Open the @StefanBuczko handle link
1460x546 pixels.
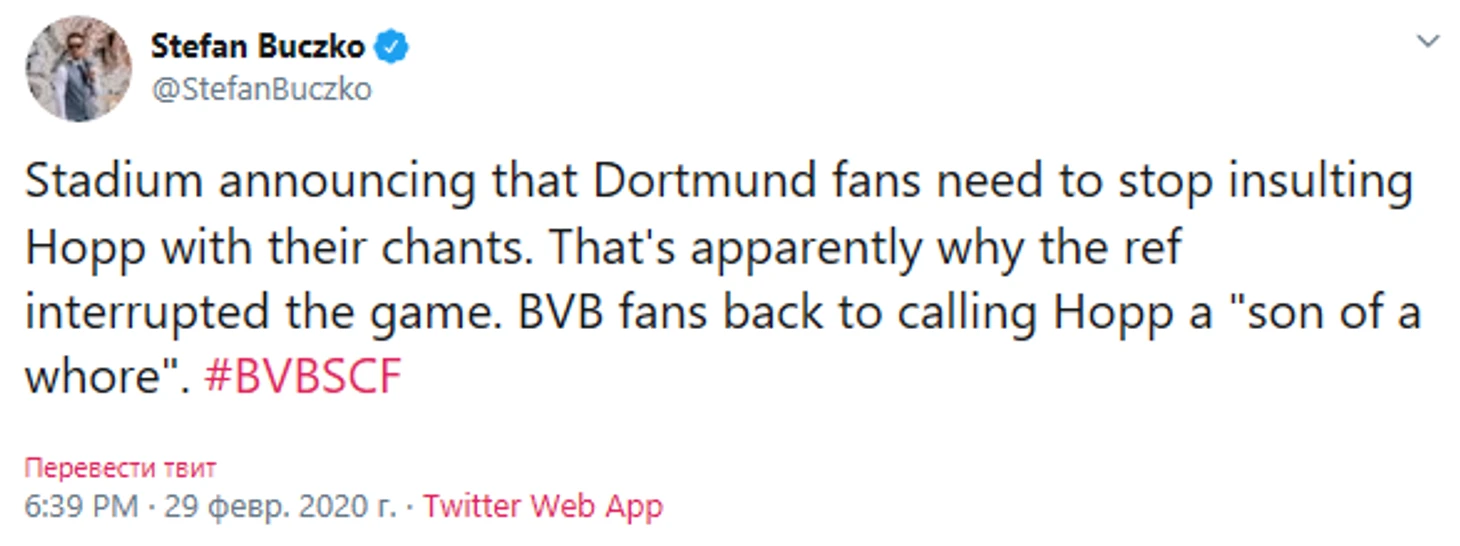[x=261, y=89]
